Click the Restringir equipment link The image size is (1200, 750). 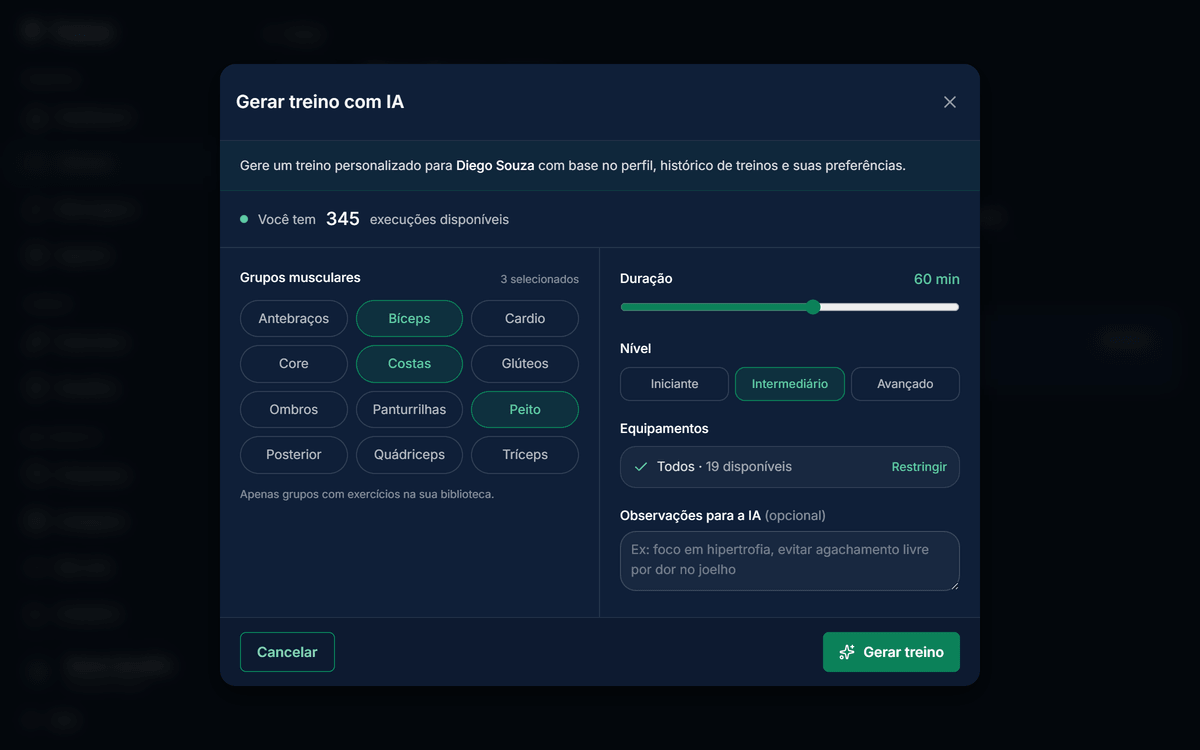coord(919,467)
